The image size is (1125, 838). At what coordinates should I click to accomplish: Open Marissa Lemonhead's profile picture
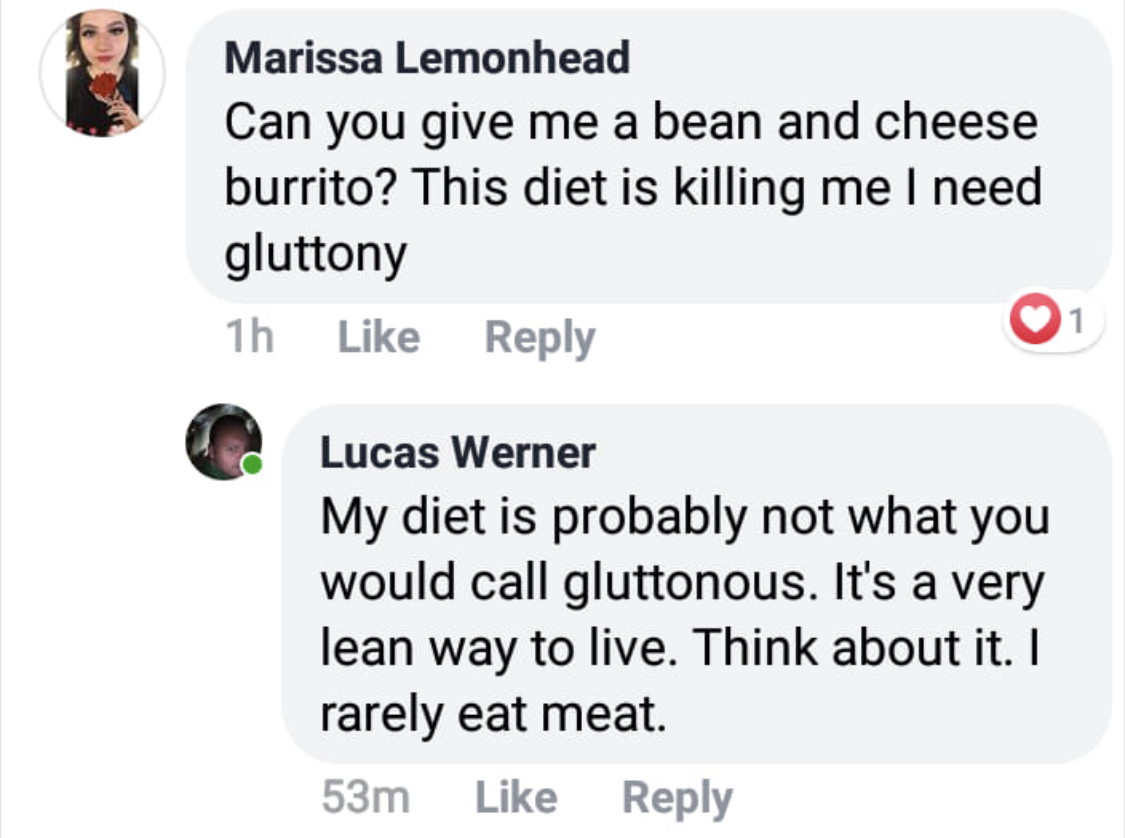[102, 72]
